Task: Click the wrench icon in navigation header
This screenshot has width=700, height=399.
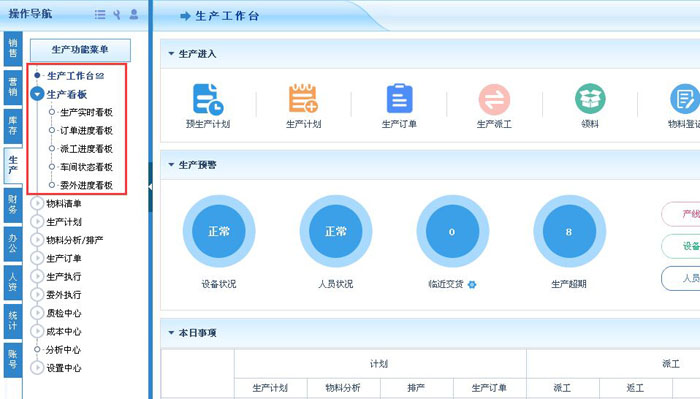Action: [x=117, y=15]
